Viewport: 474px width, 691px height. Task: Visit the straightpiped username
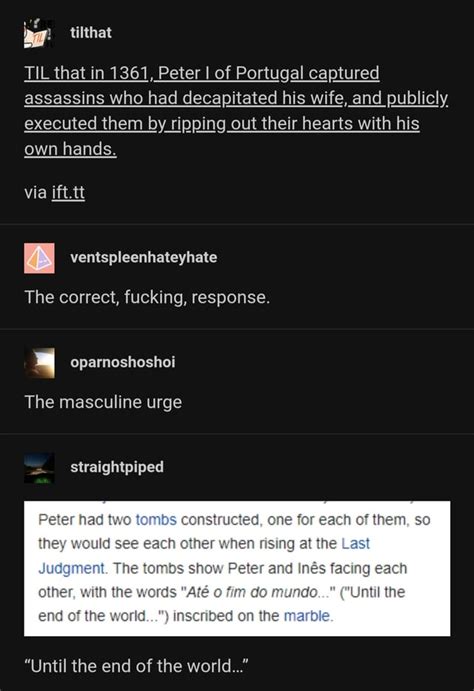(117, 467)
